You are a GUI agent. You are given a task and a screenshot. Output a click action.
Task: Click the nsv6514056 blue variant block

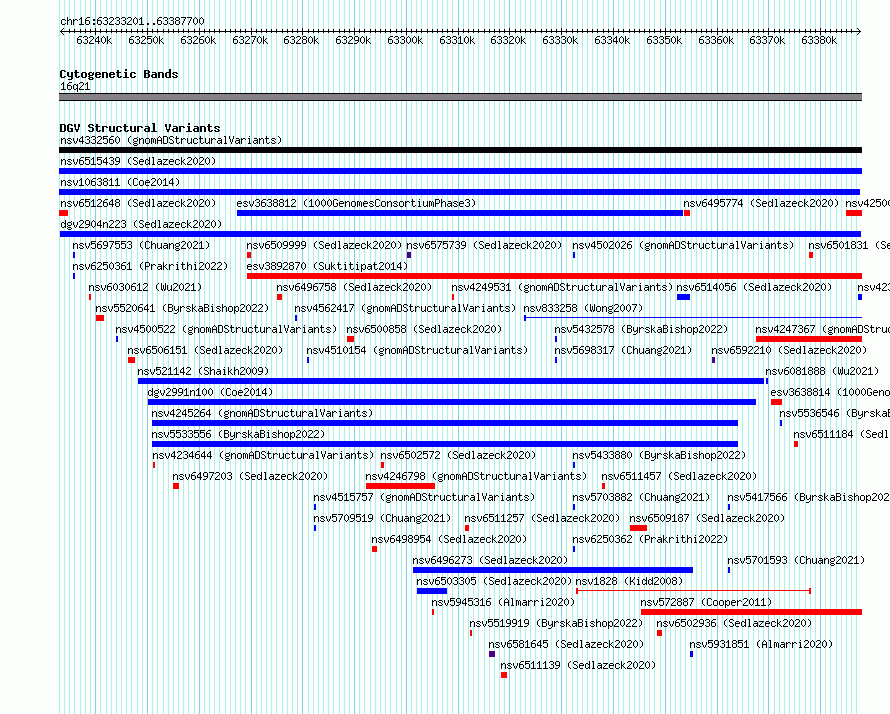(x=683, y=297)
